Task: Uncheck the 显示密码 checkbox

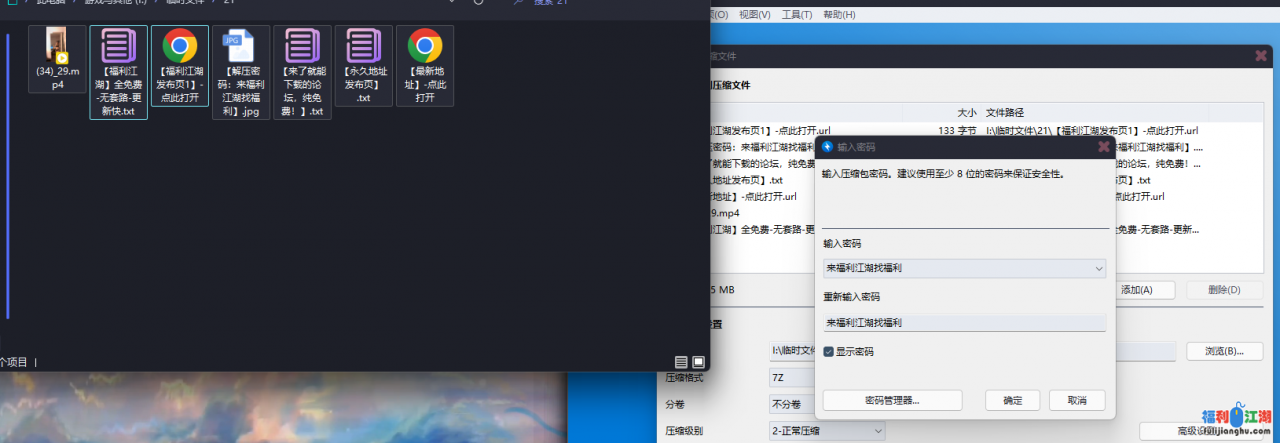Action: 829,352
